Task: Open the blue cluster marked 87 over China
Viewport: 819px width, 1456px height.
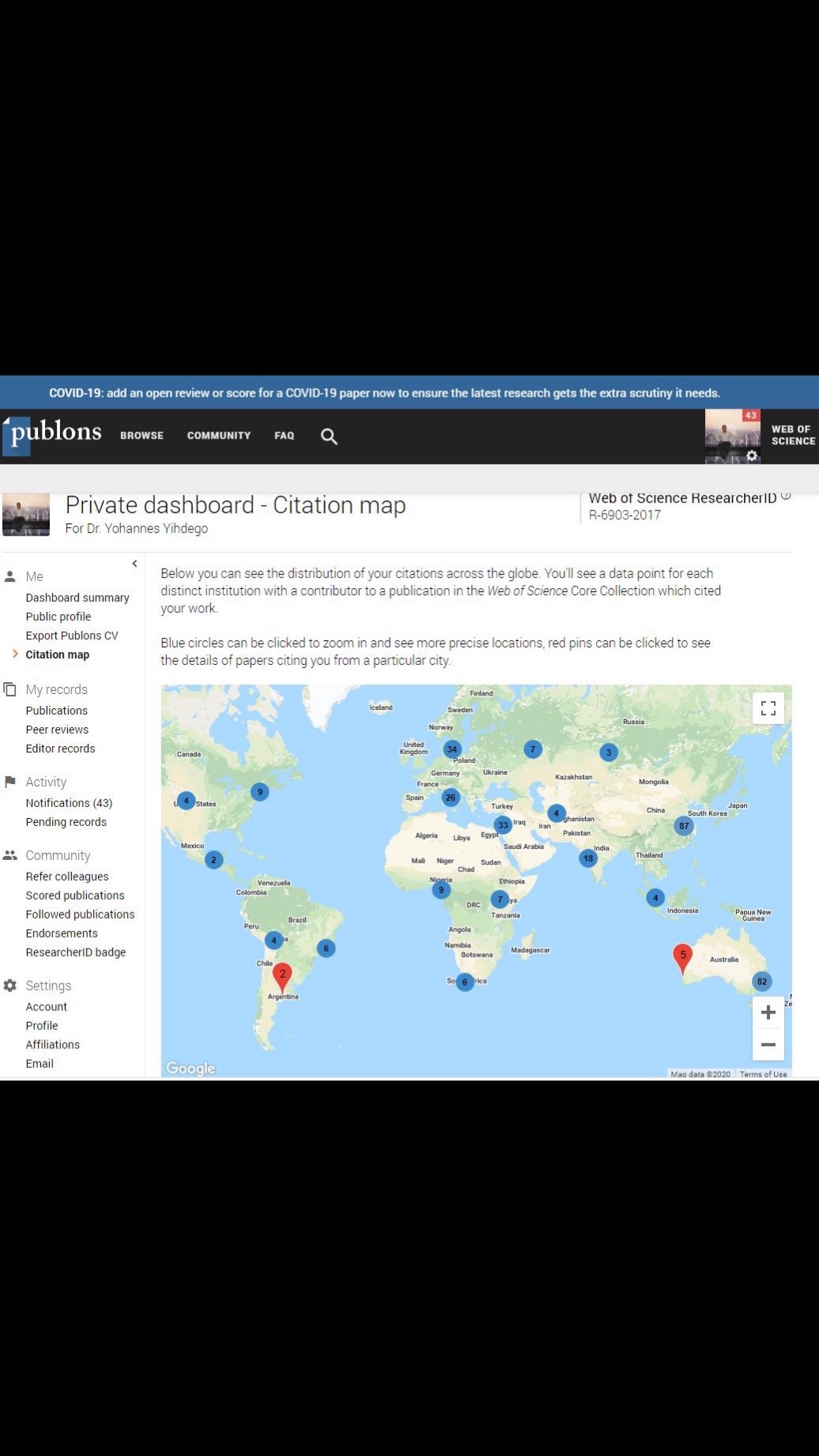Action: pyautogui.click(x=684, y=826)
